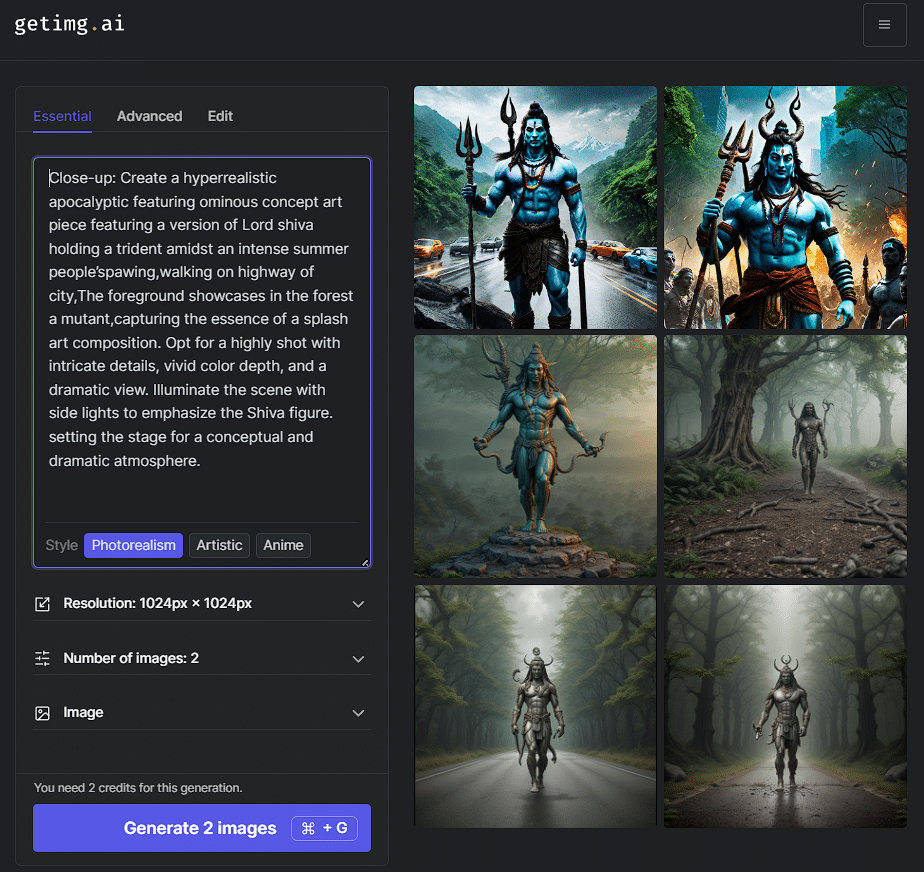Click the 'Number of images: 2' text
The width and height of the screenshot is (924, 872).
point(131,658)
